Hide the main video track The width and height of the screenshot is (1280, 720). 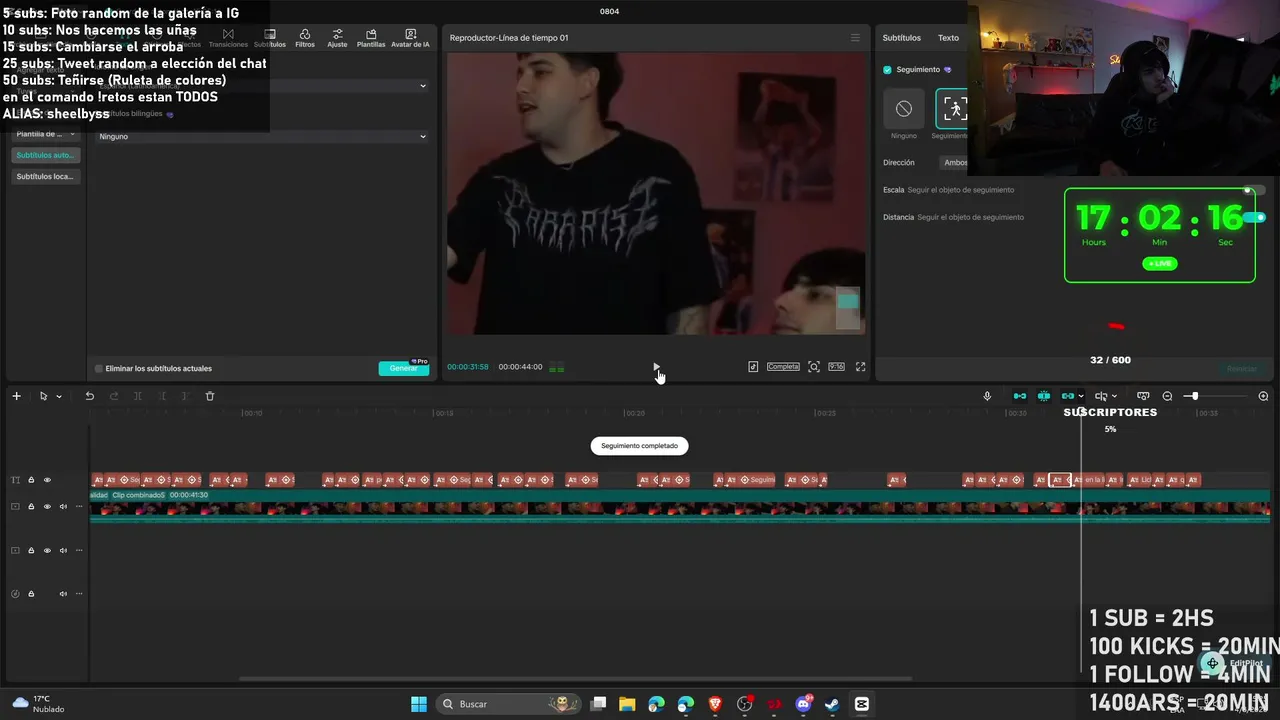pos(47,507)
